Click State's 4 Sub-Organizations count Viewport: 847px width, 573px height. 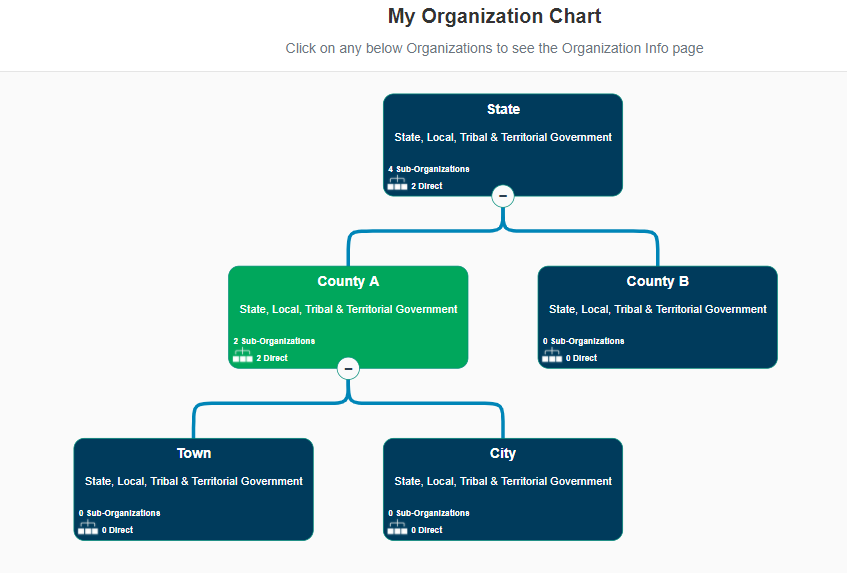click(429, 169)
